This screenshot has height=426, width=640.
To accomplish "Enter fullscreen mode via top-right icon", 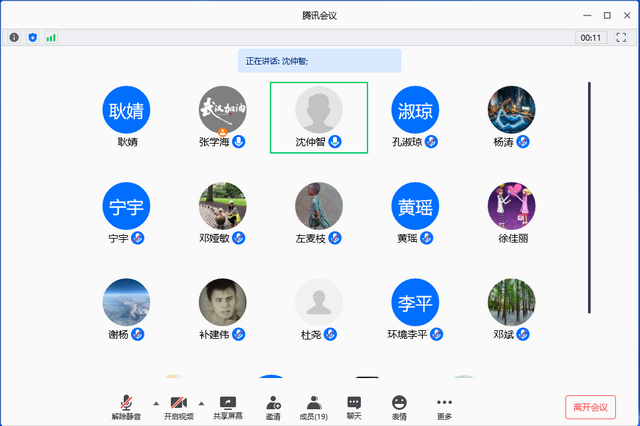I will [621, 37].
